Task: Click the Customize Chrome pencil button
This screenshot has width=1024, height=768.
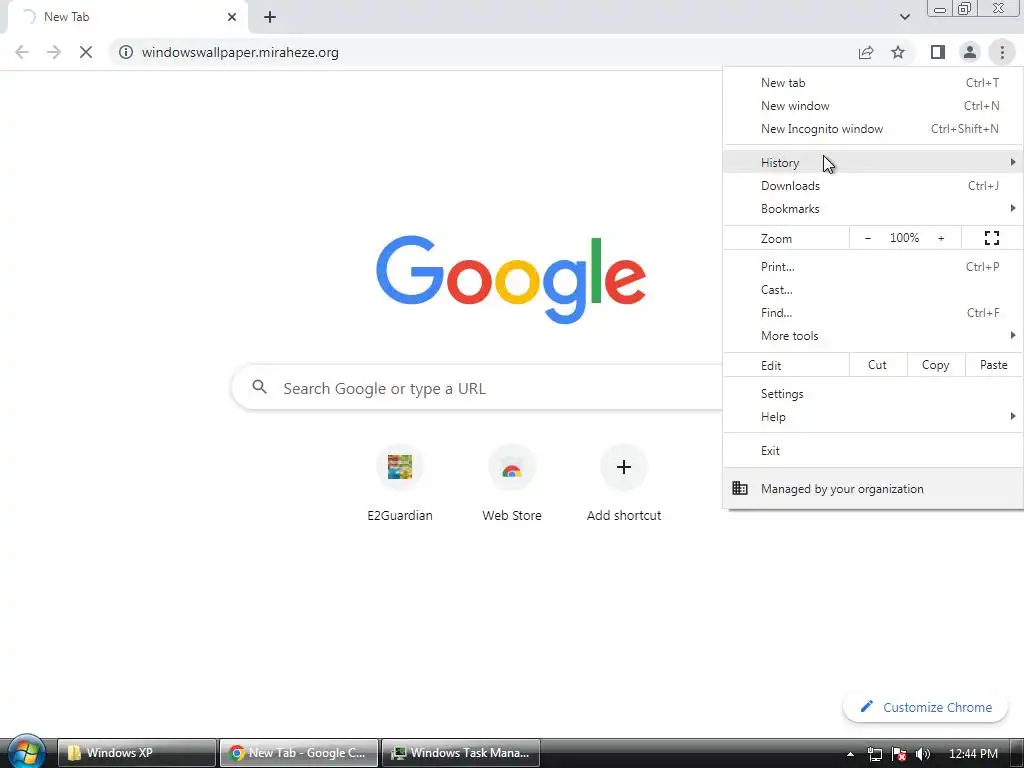Action: coord(925,707)
